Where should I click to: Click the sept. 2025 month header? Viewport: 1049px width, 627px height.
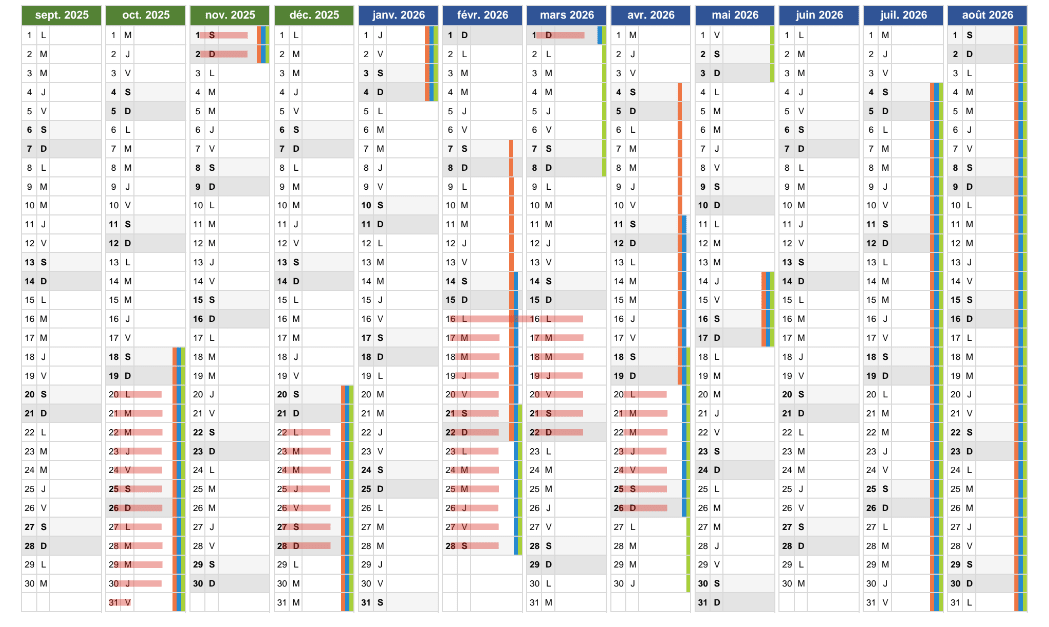61,15
